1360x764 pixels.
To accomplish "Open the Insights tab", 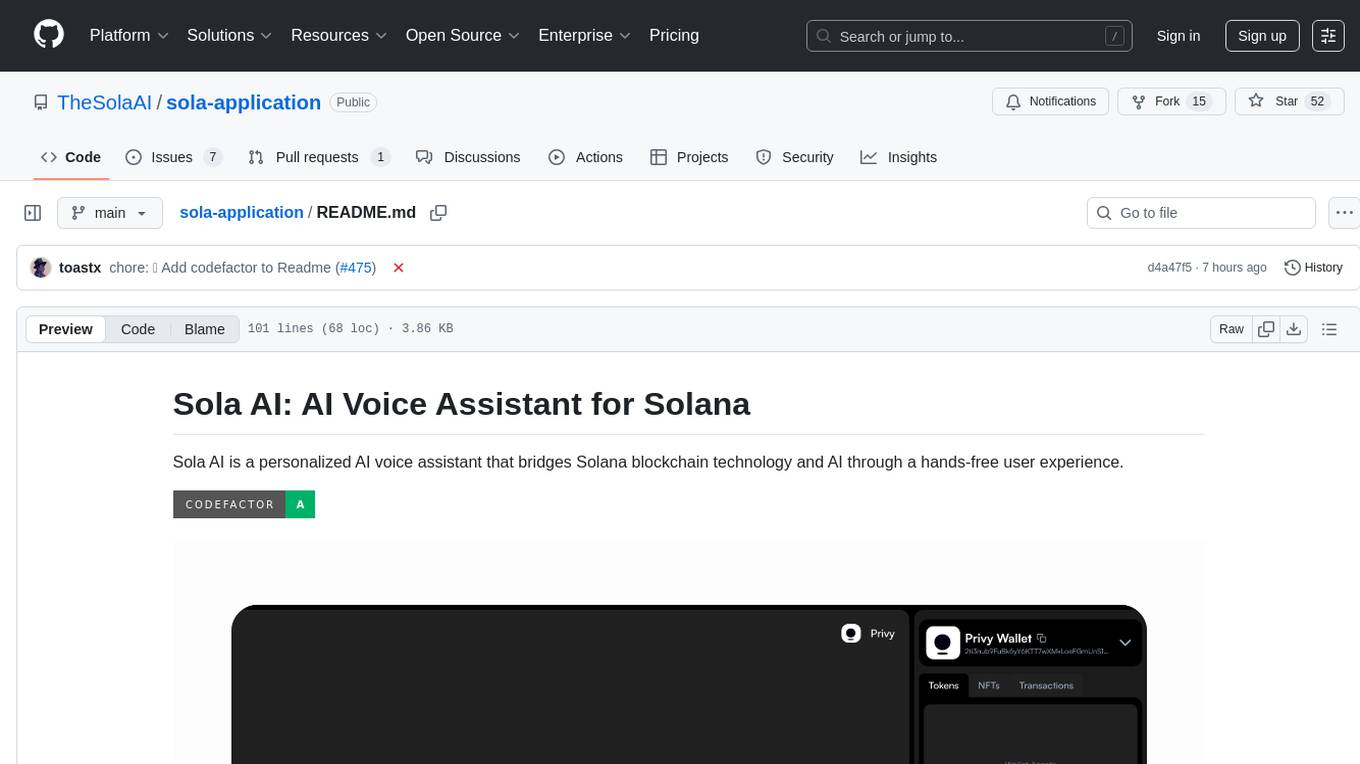I will 899,157.
